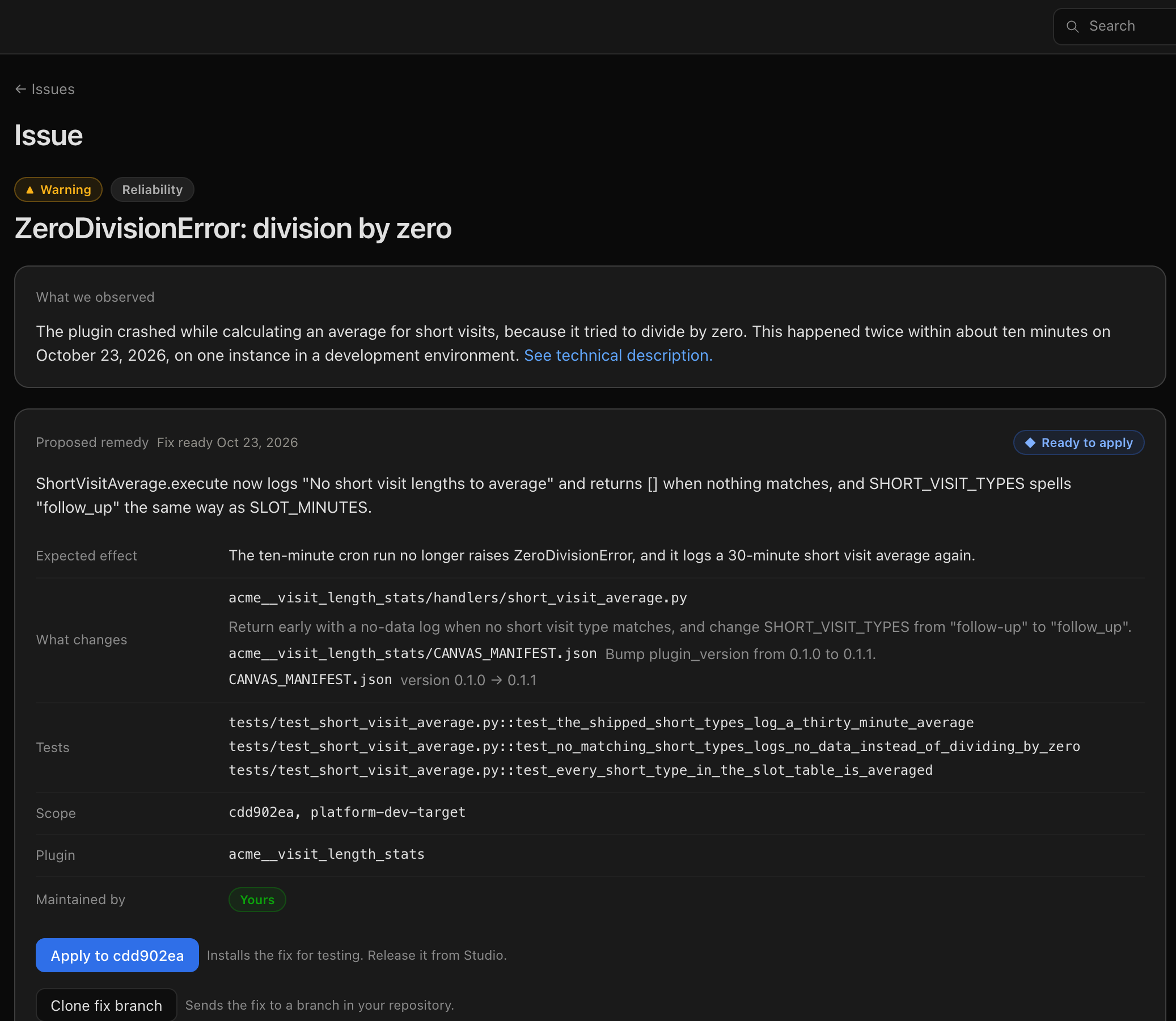1176x1021 pixels.
Task: Click the back arrow beside Issues
Action: tap(20, 90)
